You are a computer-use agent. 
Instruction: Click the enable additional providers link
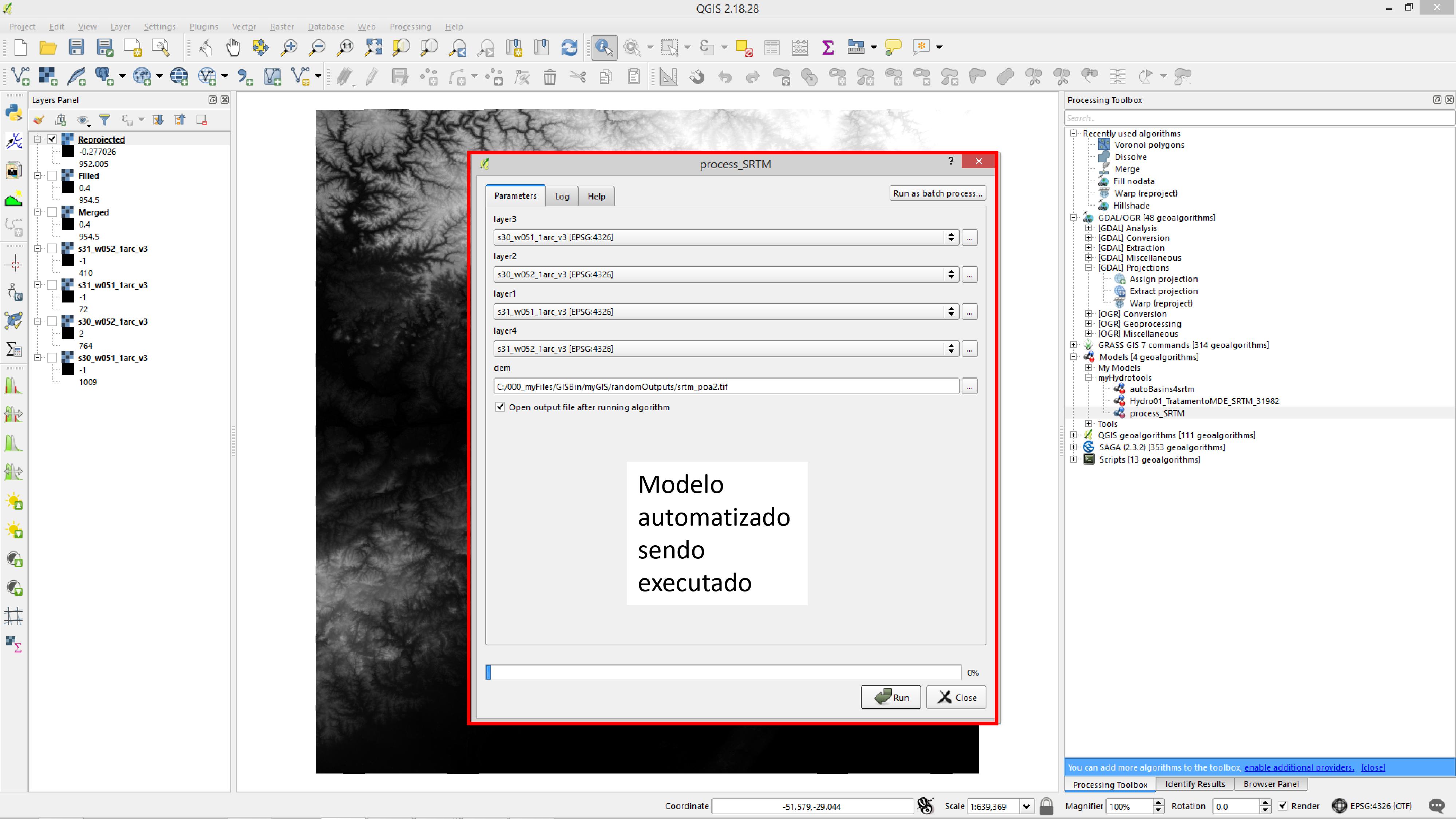[x=1298, y=767]
